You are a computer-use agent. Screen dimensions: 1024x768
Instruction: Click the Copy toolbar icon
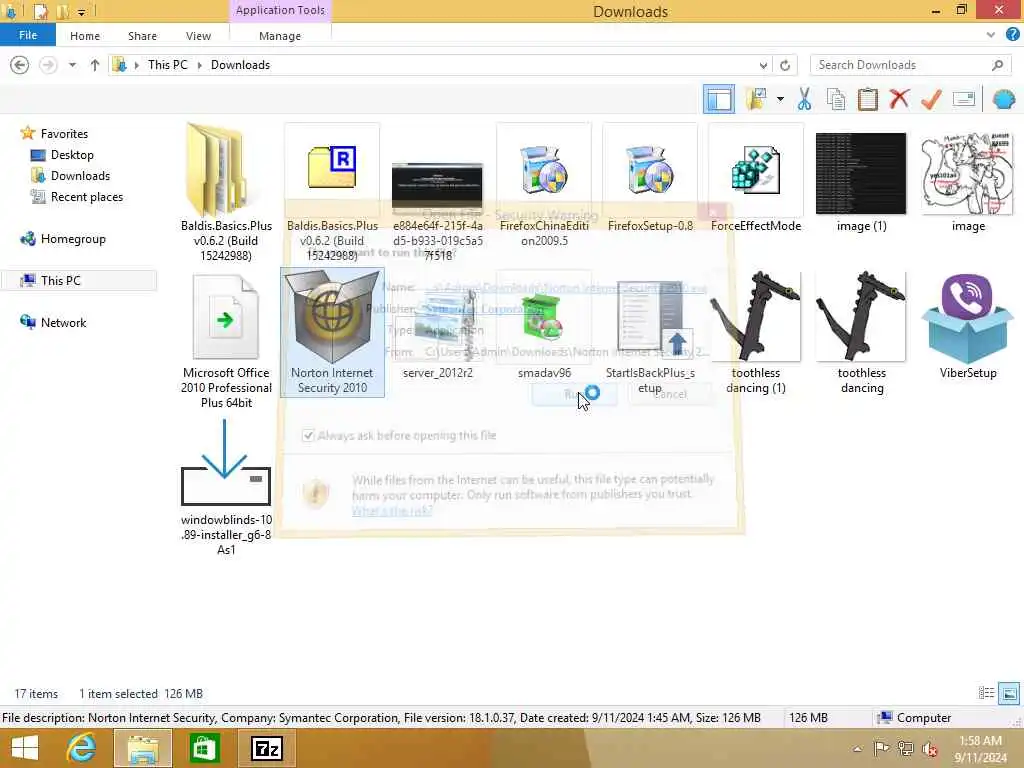pyautogui.click(x=836, y=99)
